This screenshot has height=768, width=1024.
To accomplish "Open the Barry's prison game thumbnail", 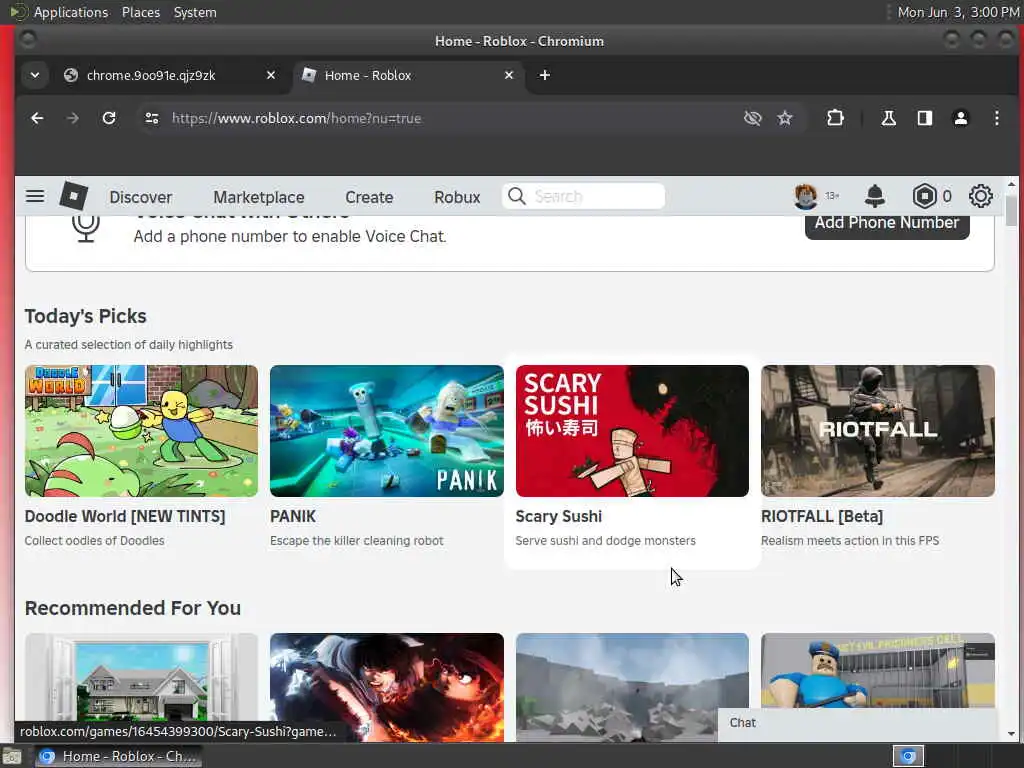I will 878,671.
